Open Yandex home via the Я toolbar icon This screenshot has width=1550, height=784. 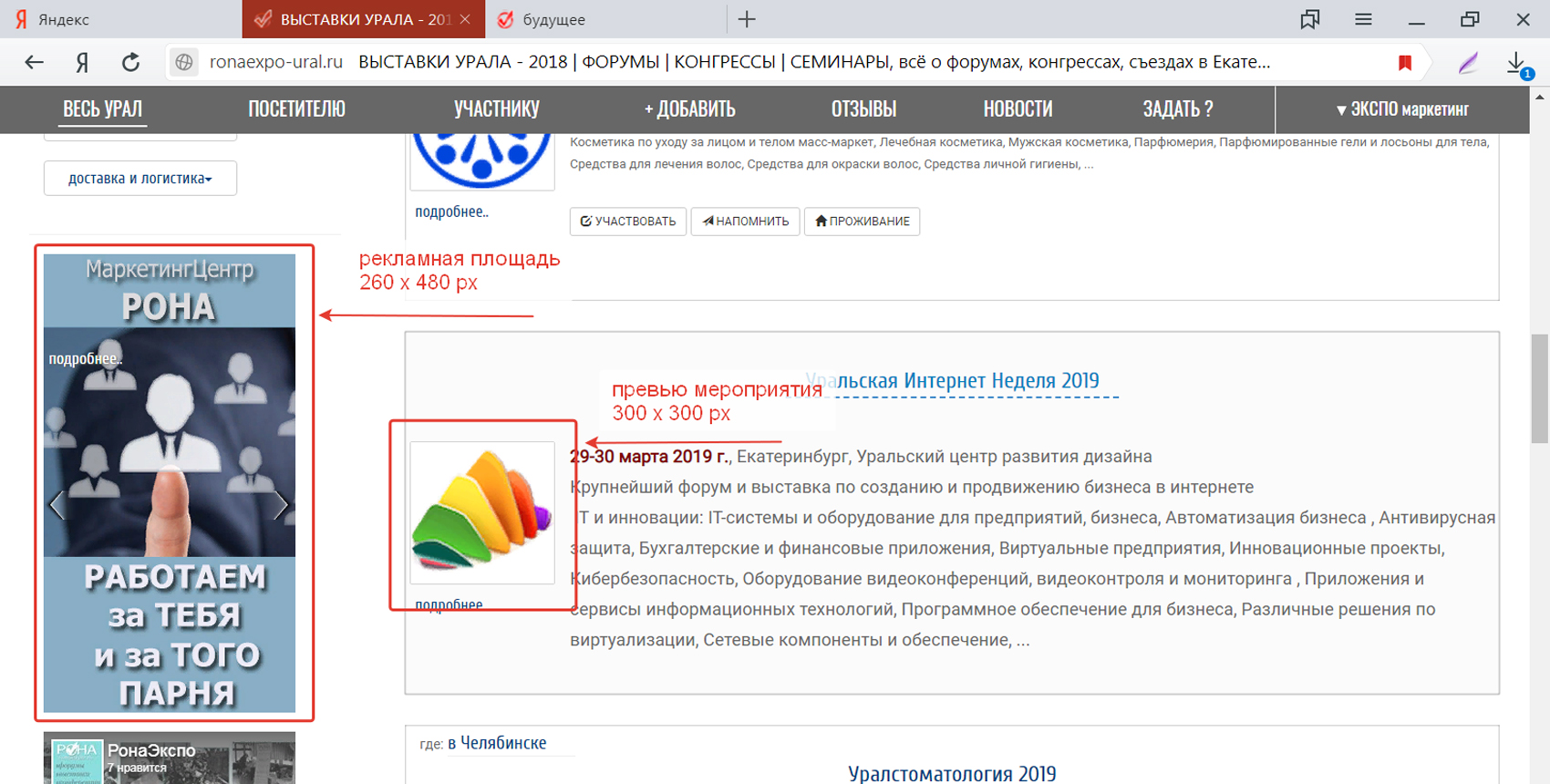82,62
